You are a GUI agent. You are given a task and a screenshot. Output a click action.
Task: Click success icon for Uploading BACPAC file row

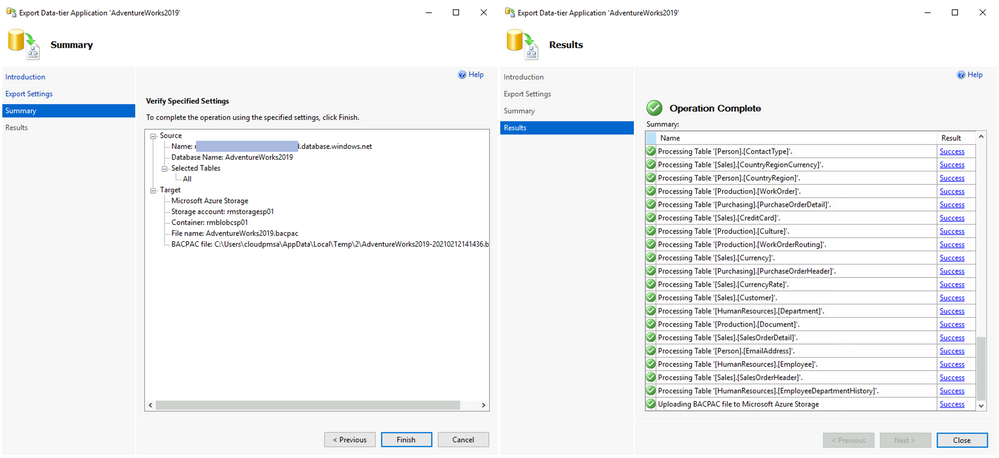click(x=650, y=404)
